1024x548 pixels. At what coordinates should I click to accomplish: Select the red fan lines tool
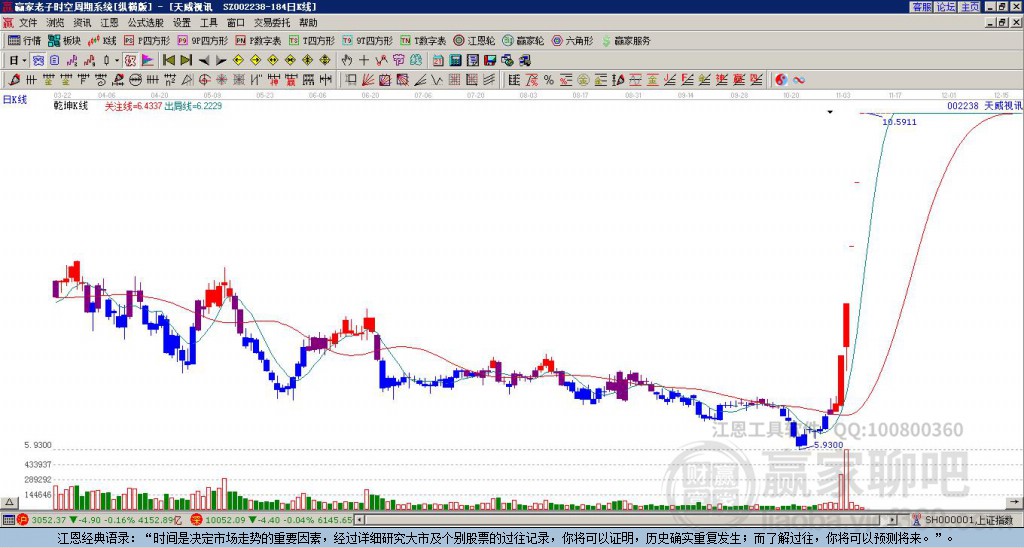point(368,80)
